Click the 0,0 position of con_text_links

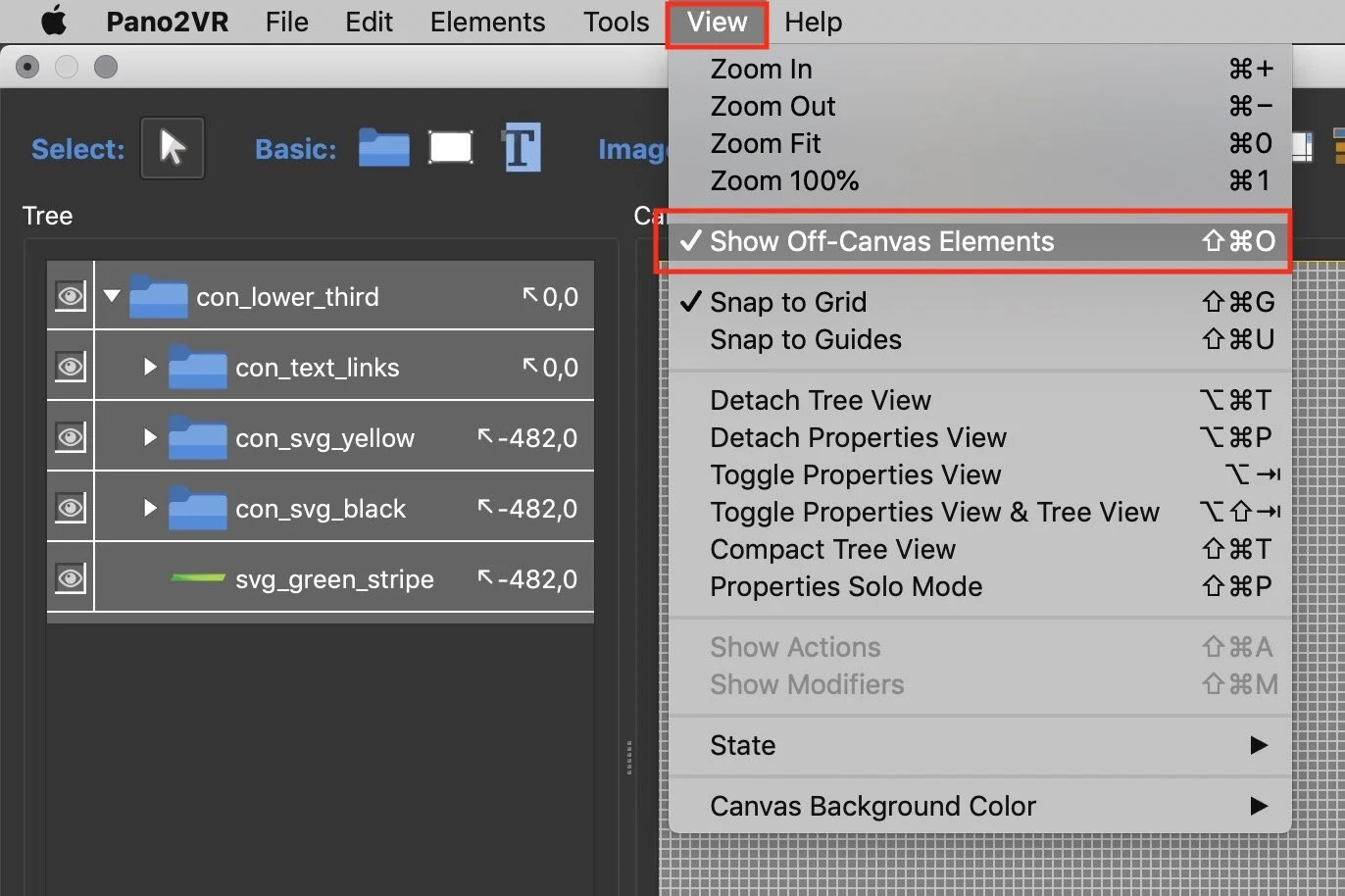pos(550,367)
